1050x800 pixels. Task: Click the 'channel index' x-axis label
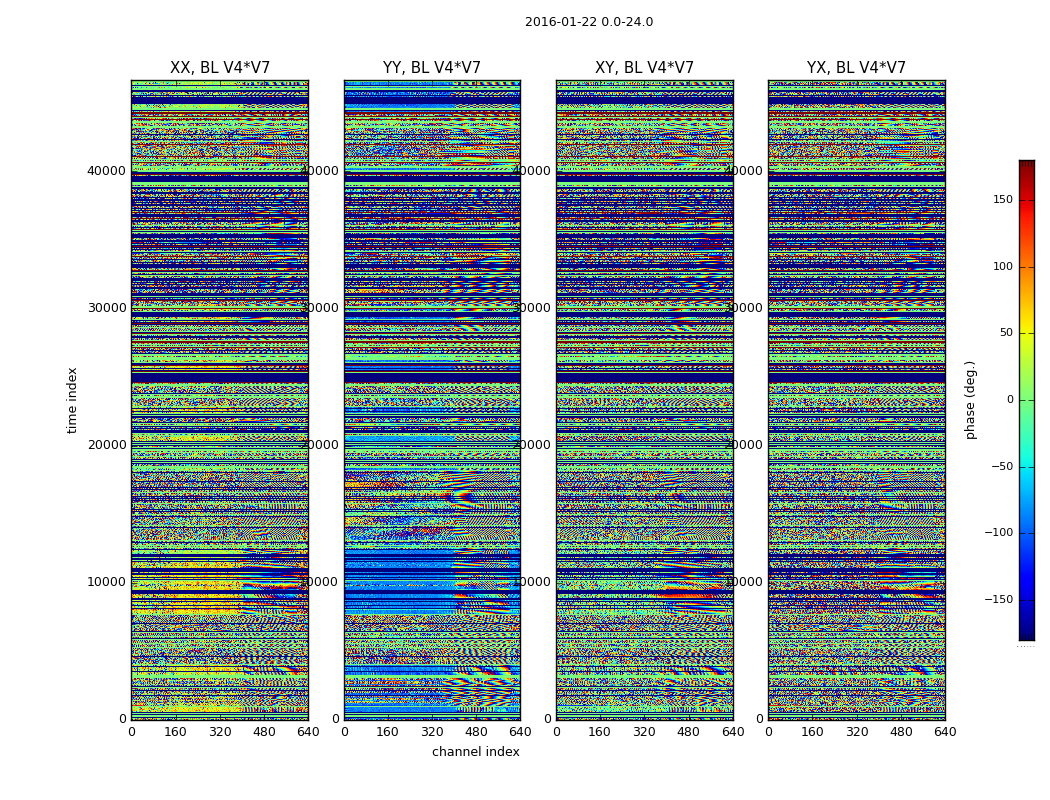(475, 752)
